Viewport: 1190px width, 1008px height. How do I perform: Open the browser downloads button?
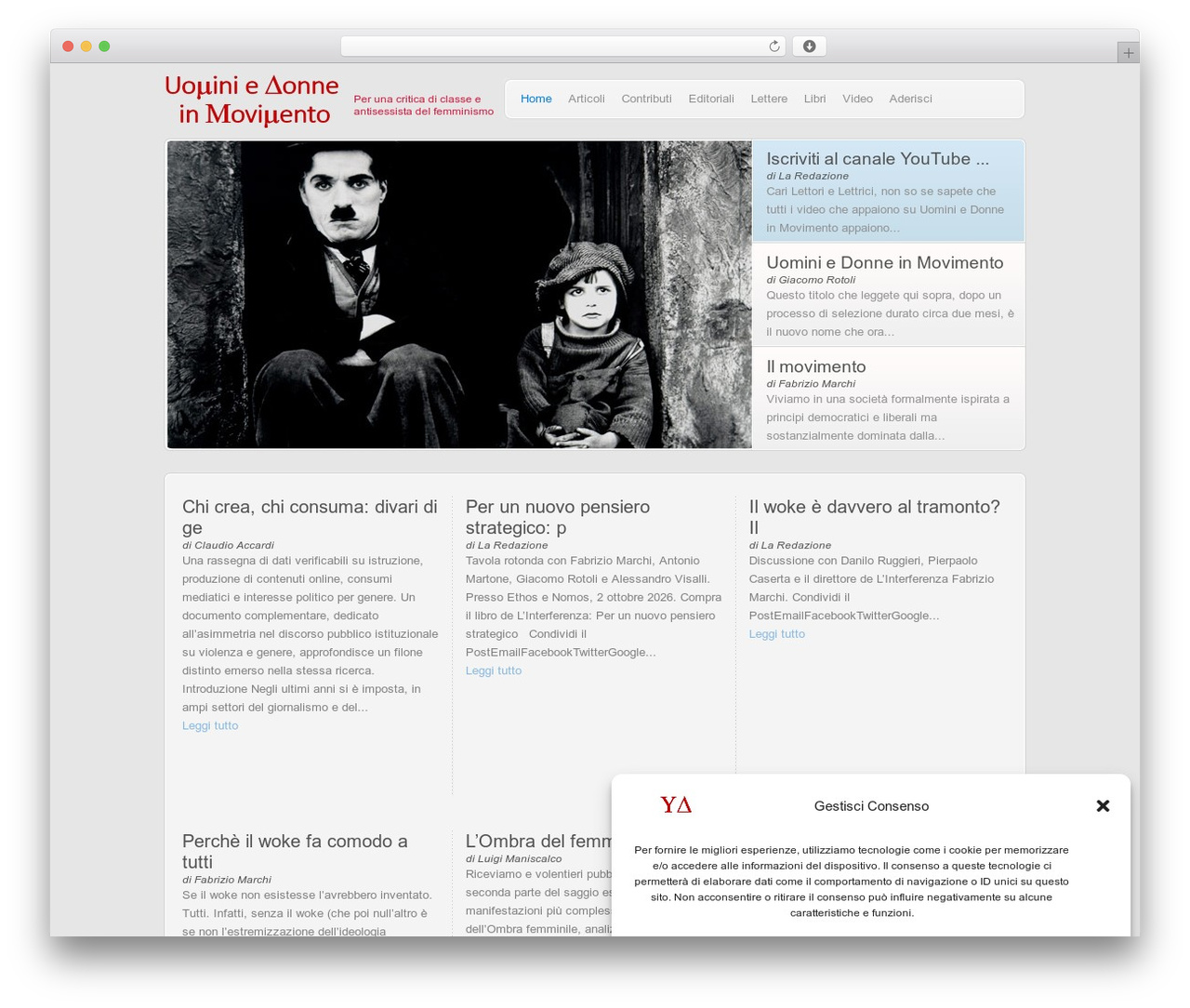(809, 46)
